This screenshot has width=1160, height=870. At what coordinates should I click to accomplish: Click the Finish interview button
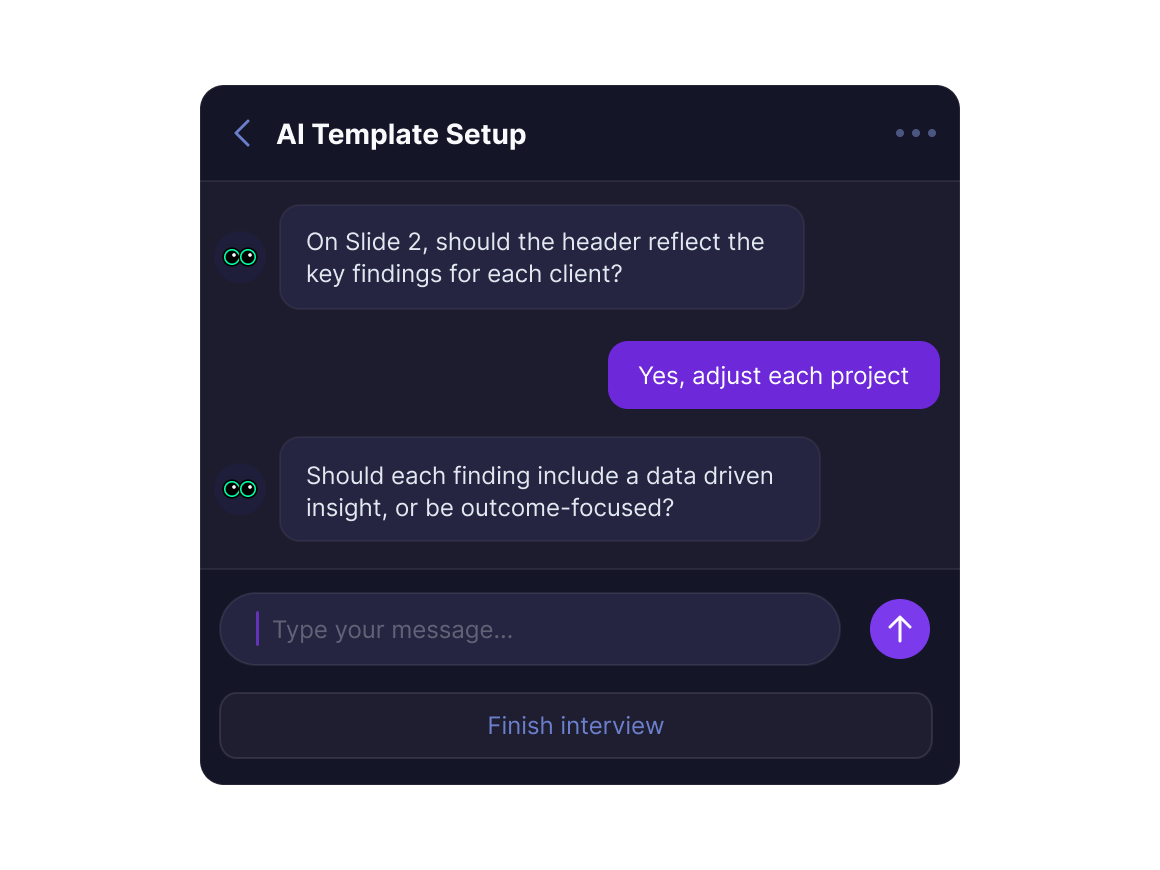pos(575,725)
